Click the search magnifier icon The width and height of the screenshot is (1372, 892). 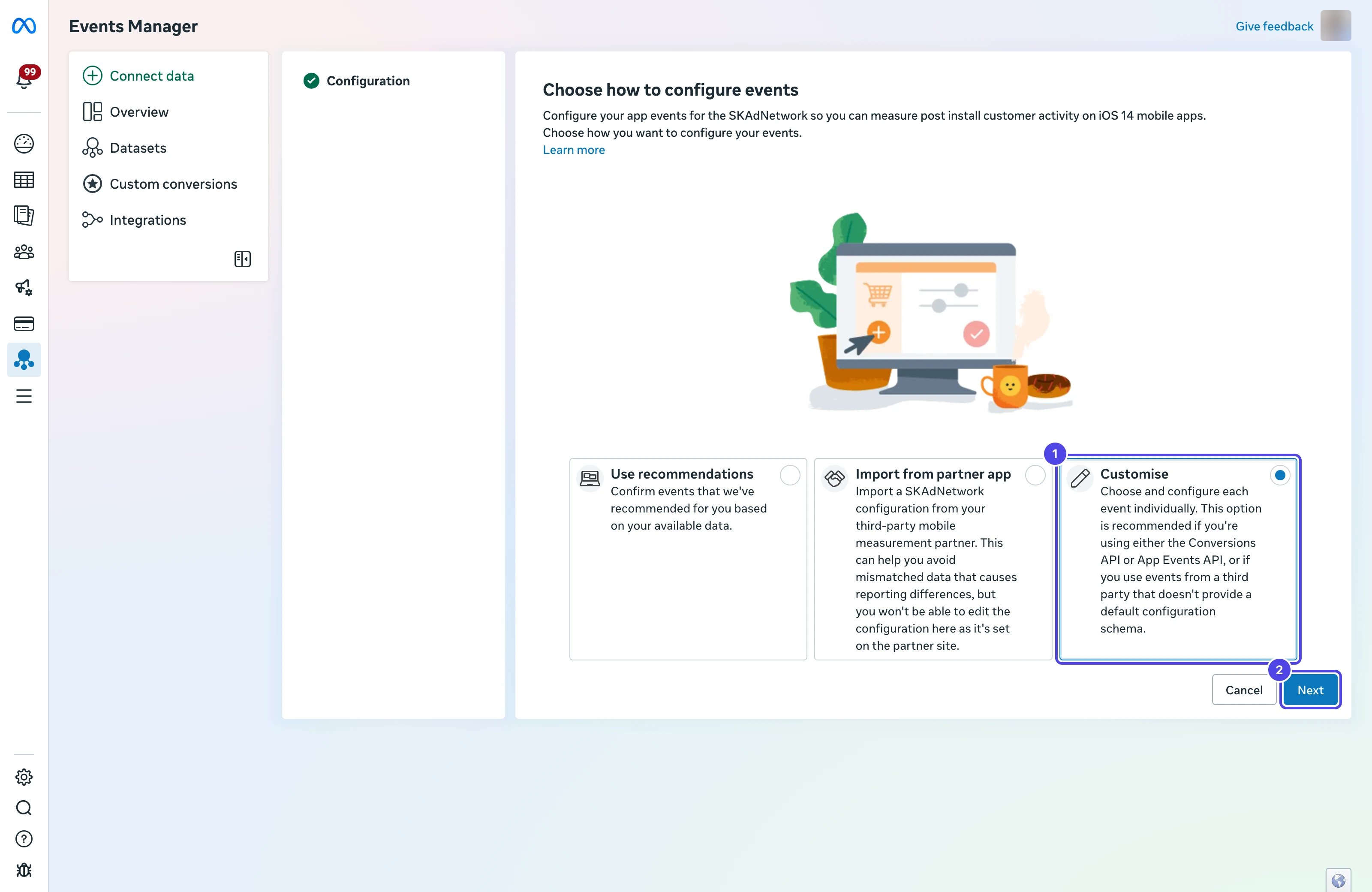tap(24, 808)
